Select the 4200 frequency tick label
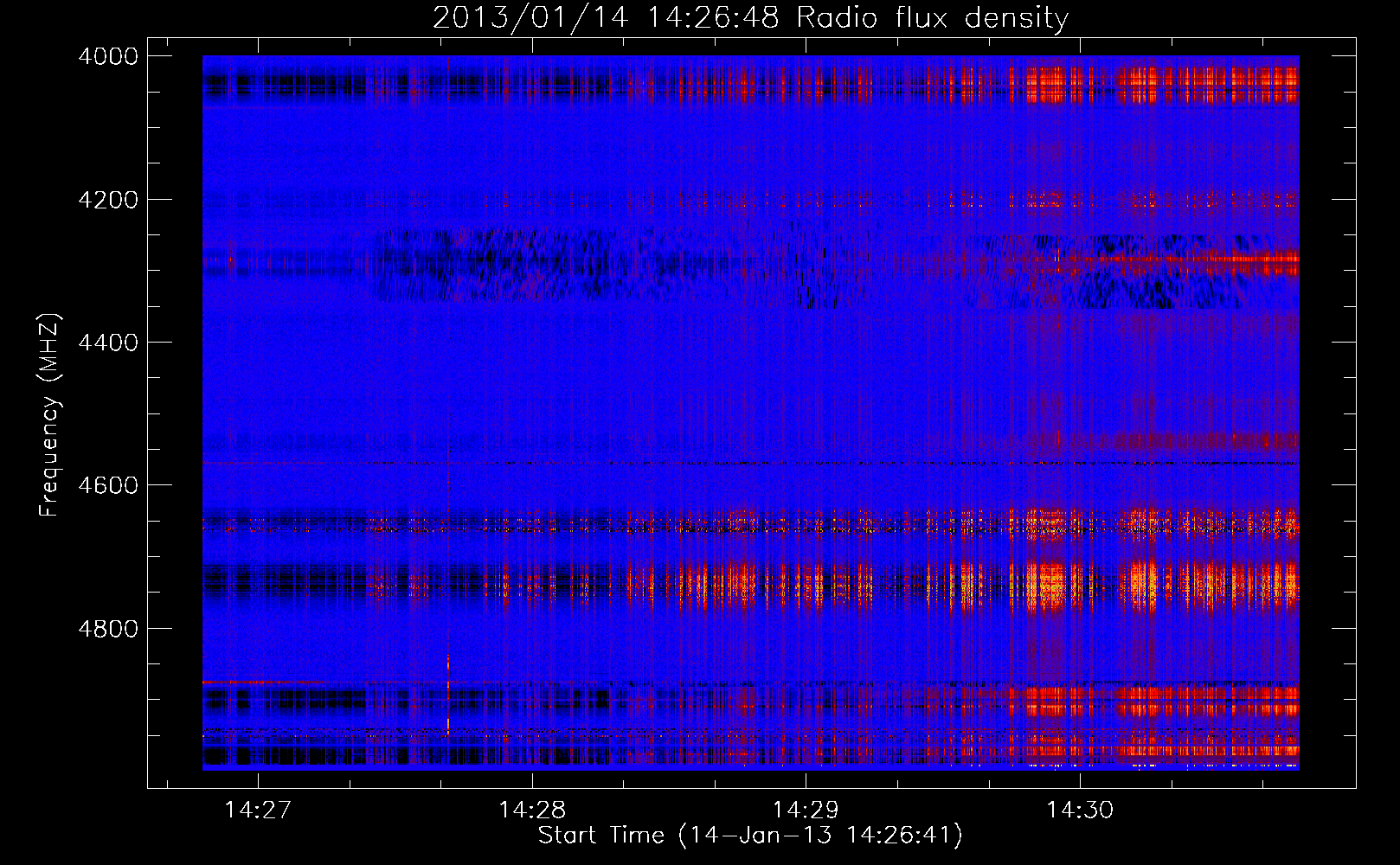This screenshot has height=865, width=1400. tap(108, 200)
